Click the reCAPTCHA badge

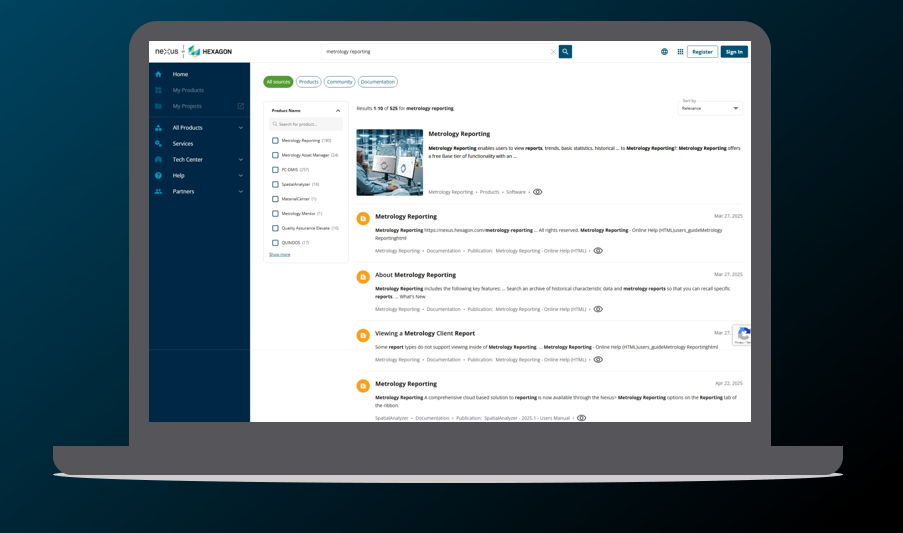tap(742, 335)
